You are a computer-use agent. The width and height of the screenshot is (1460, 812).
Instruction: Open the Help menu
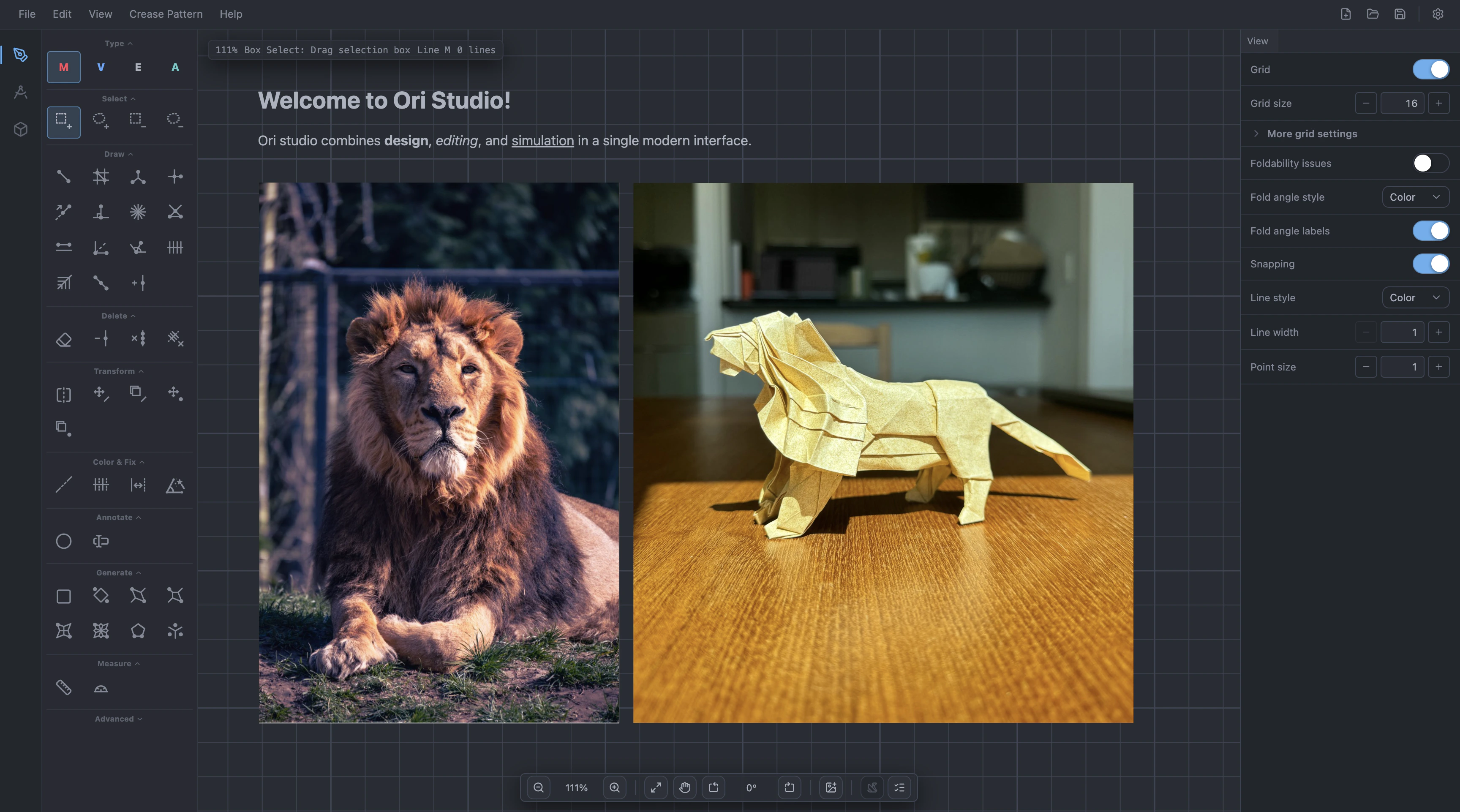click(x=231, y=14)
